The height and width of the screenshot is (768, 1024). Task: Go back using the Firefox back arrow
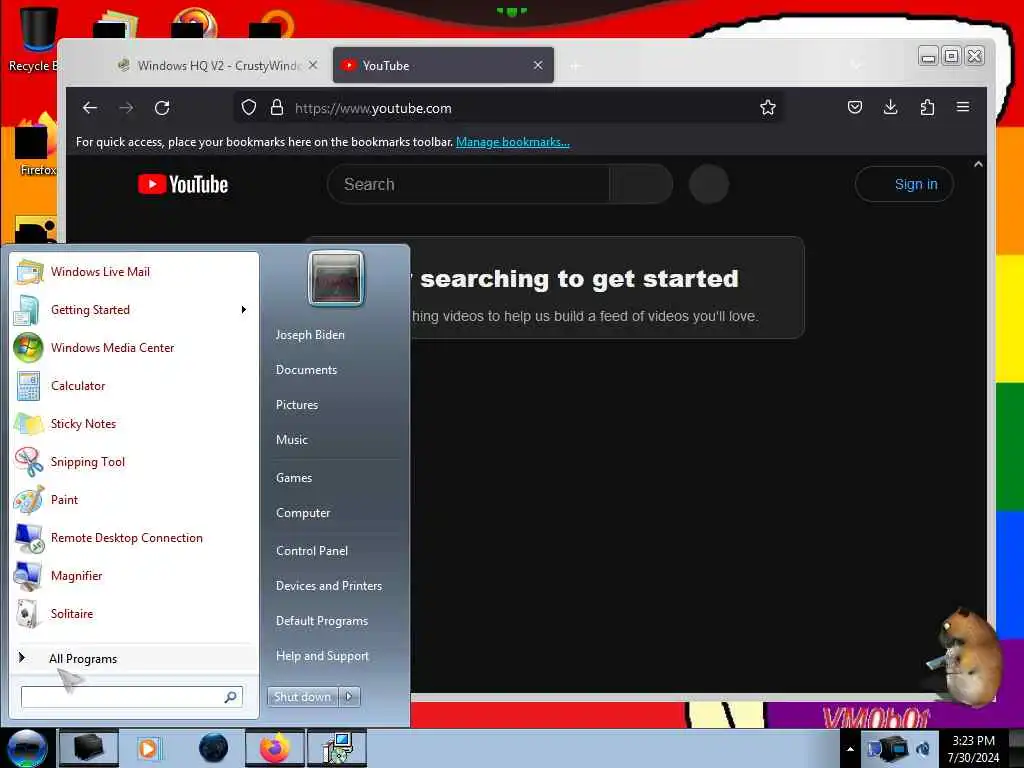point(89,108)
